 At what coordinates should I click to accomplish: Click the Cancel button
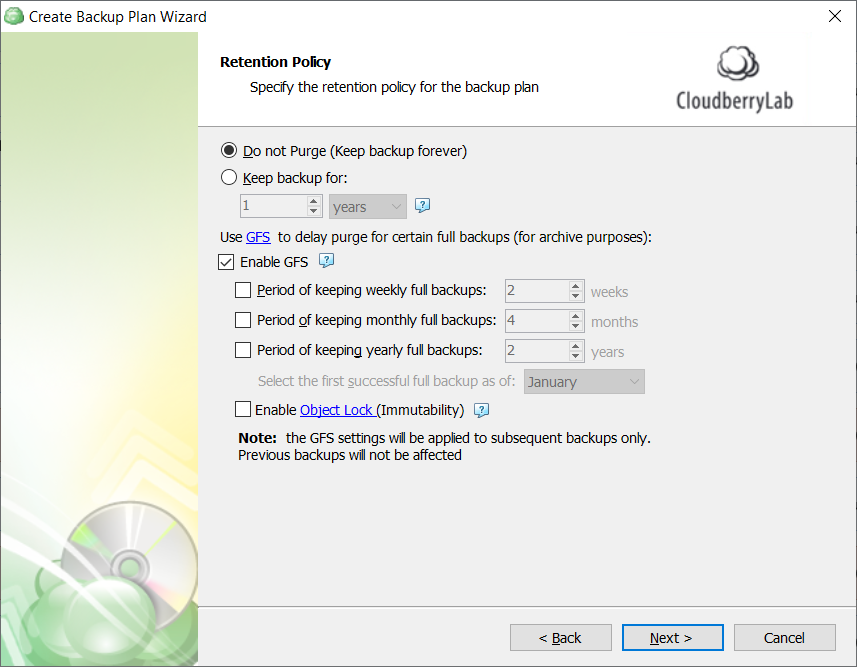pos(784,637)
